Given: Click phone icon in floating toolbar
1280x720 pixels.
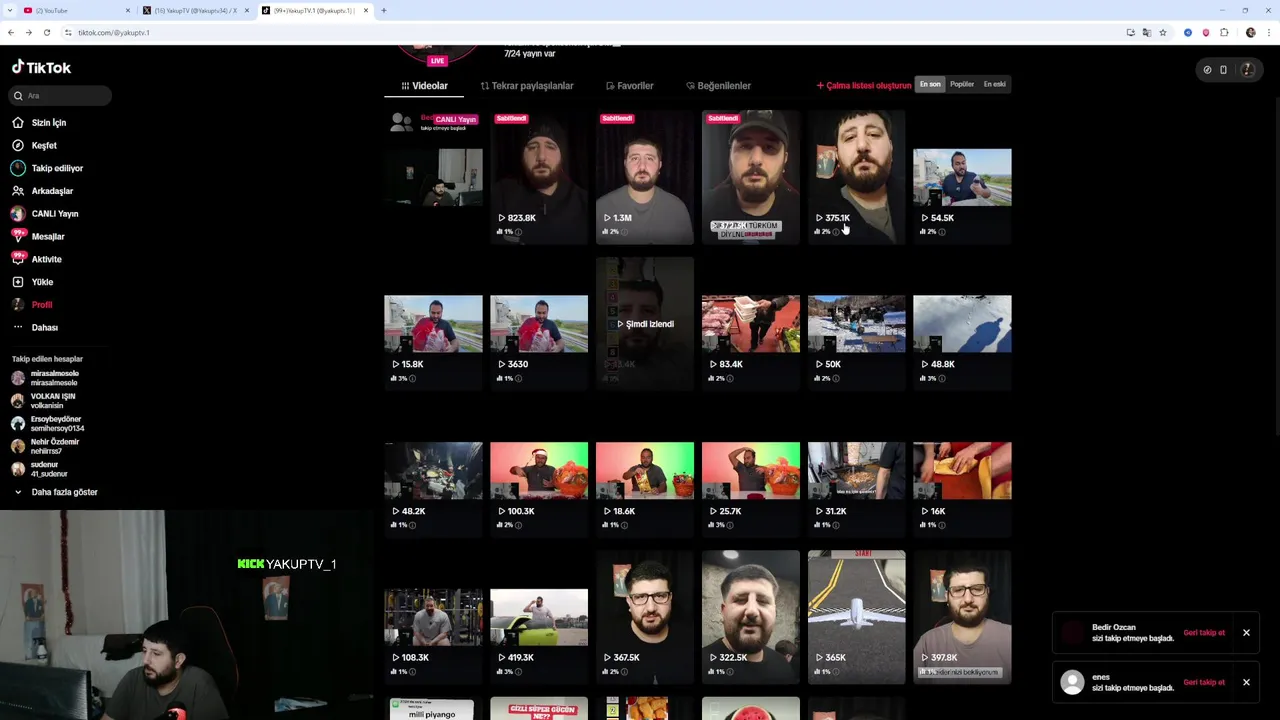Looking at the screenshot, I should [x=1223, y=70].
